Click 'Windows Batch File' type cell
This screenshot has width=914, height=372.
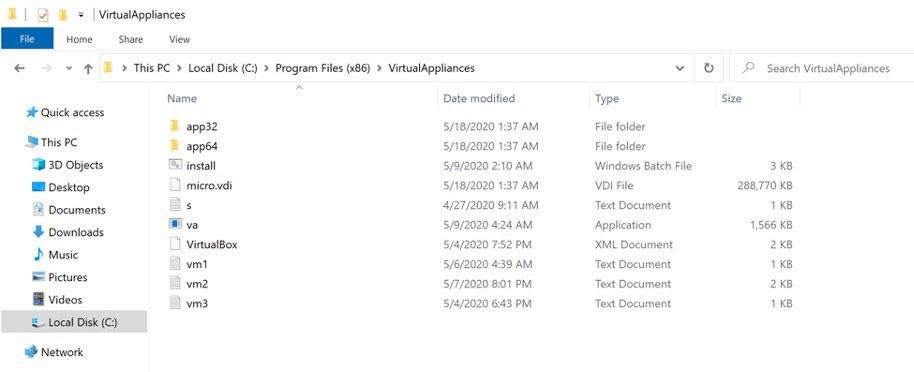(643, 166)
